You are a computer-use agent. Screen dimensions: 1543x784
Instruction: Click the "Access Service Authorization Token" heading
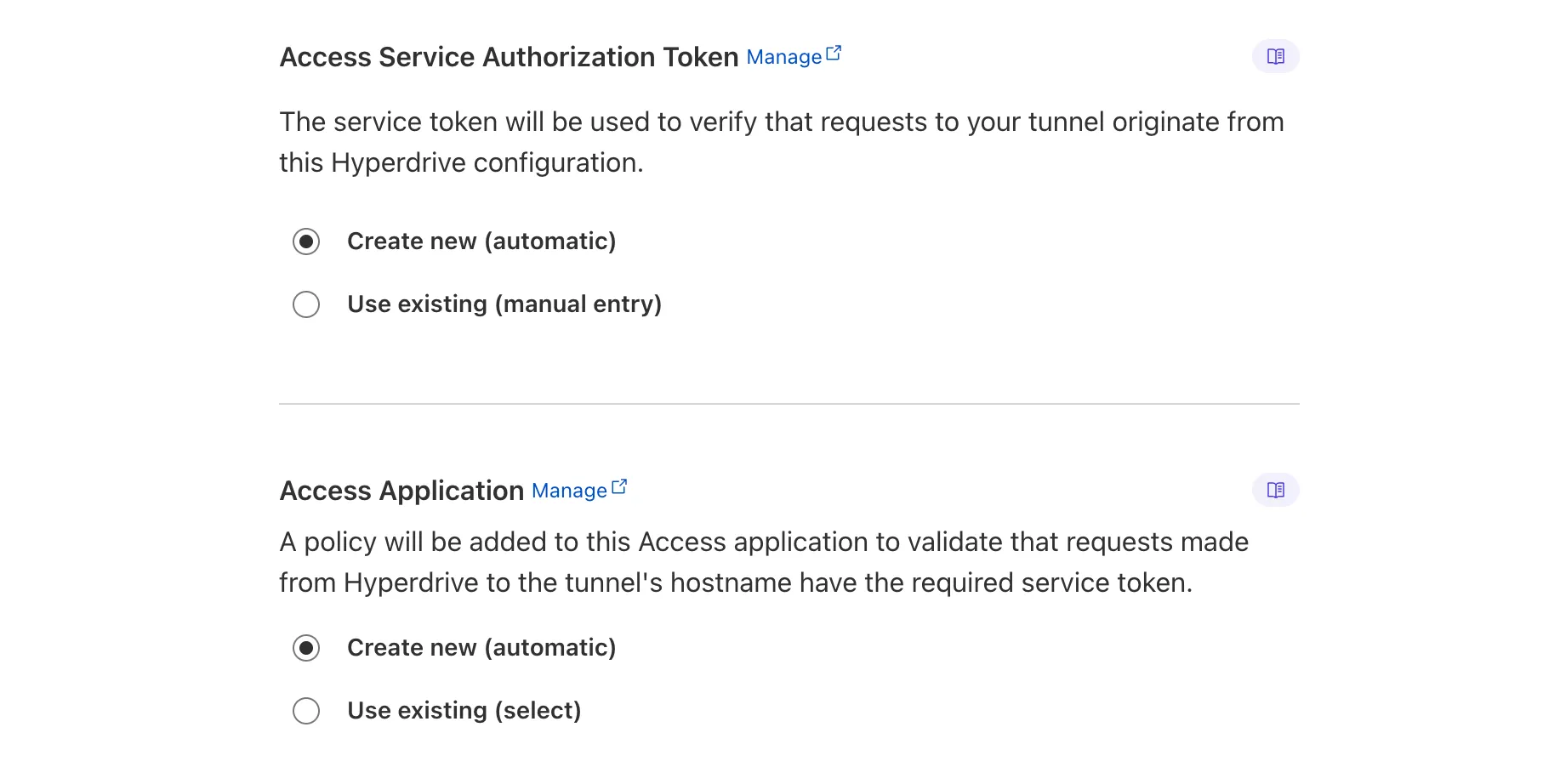pos(508,56)
